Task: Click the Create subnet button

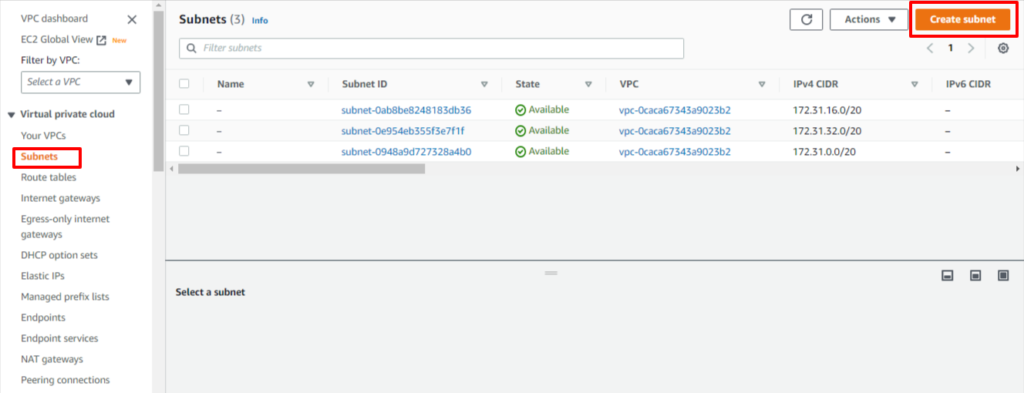Action: click(963, 20)
